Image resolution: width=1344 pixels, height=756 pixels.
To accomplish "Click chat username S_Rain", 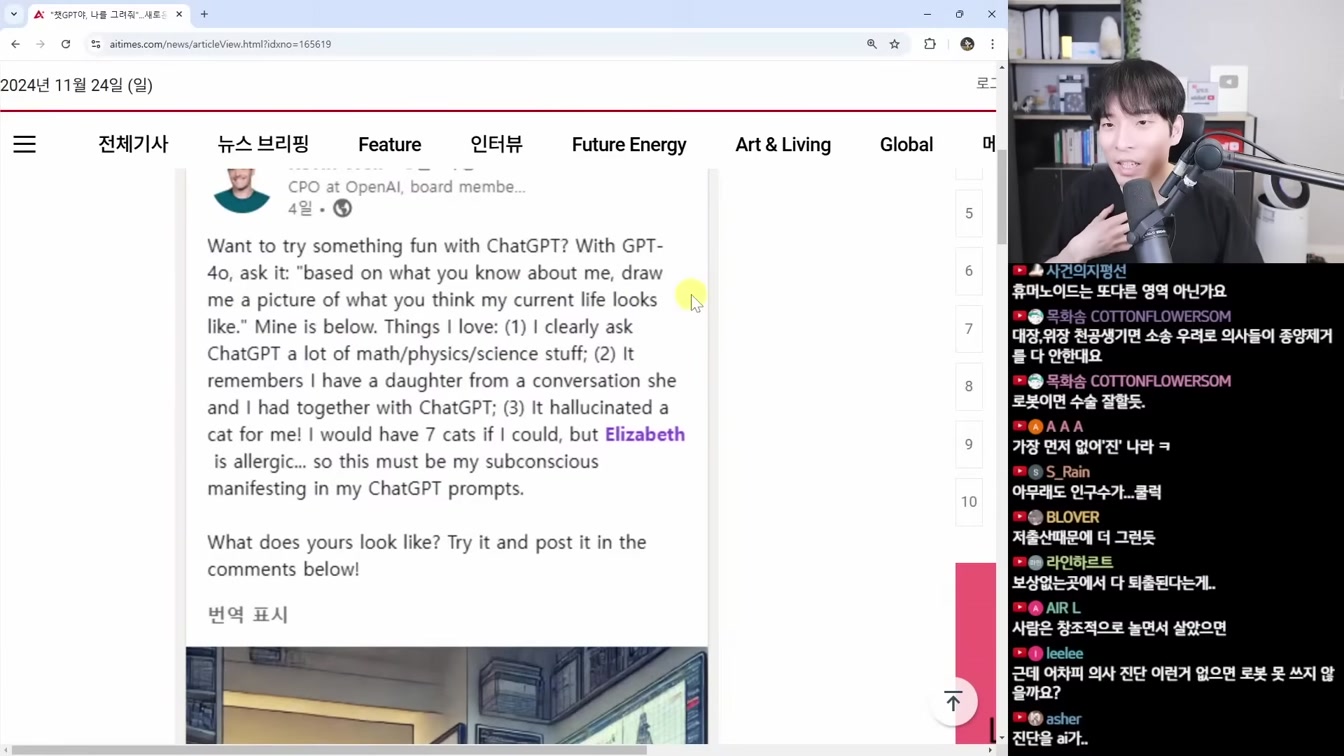I will pyautogui.click(x=1067, y=472).
